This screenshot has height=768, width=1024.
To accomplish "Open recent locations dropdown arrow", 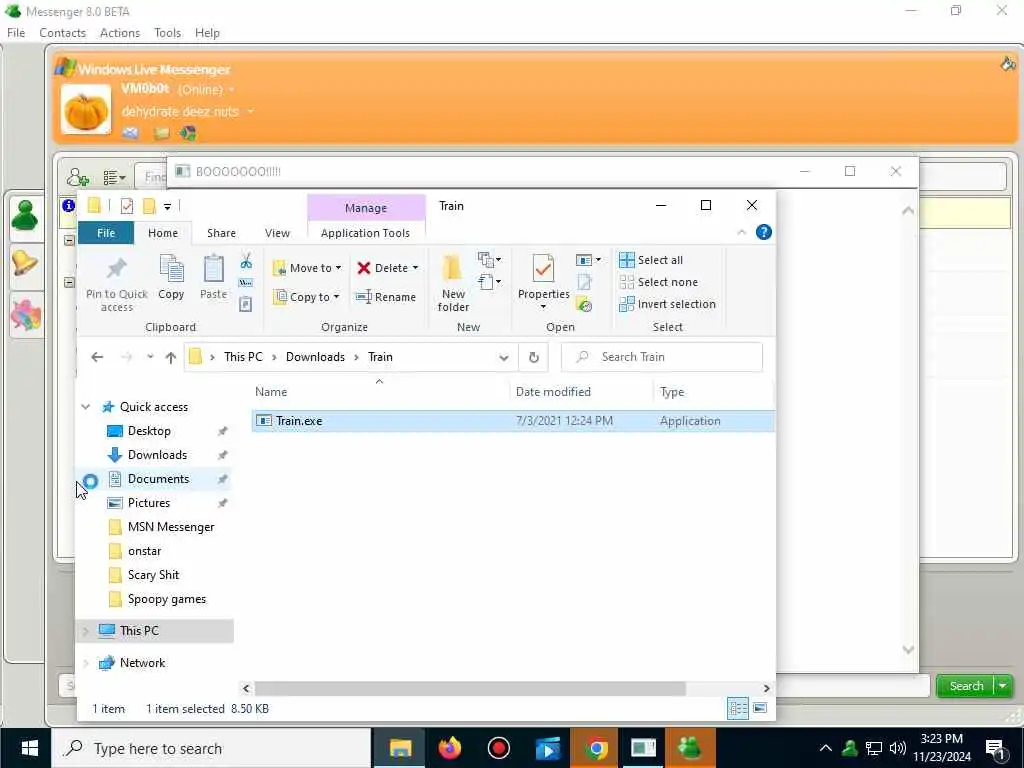I will [x=150, y=357].
